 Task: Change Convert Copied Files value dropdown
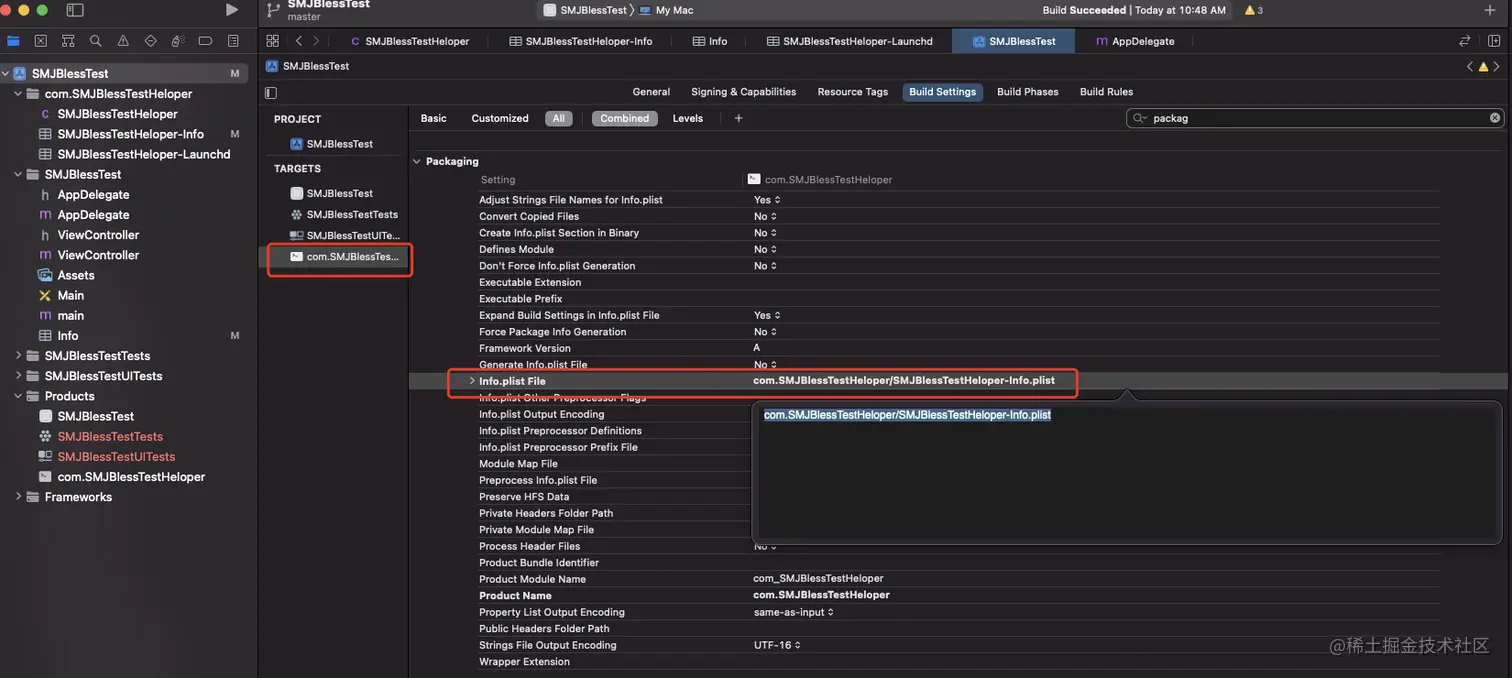click(766, 216)
